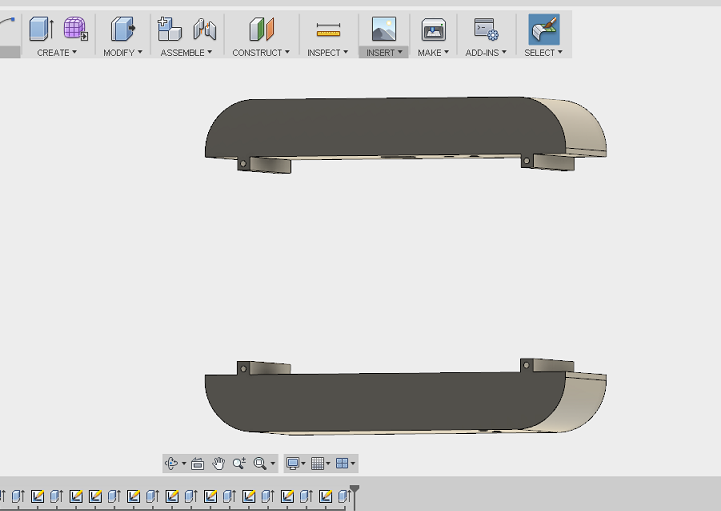Select the last extrude feature before timeline marker

pos(344,496)
